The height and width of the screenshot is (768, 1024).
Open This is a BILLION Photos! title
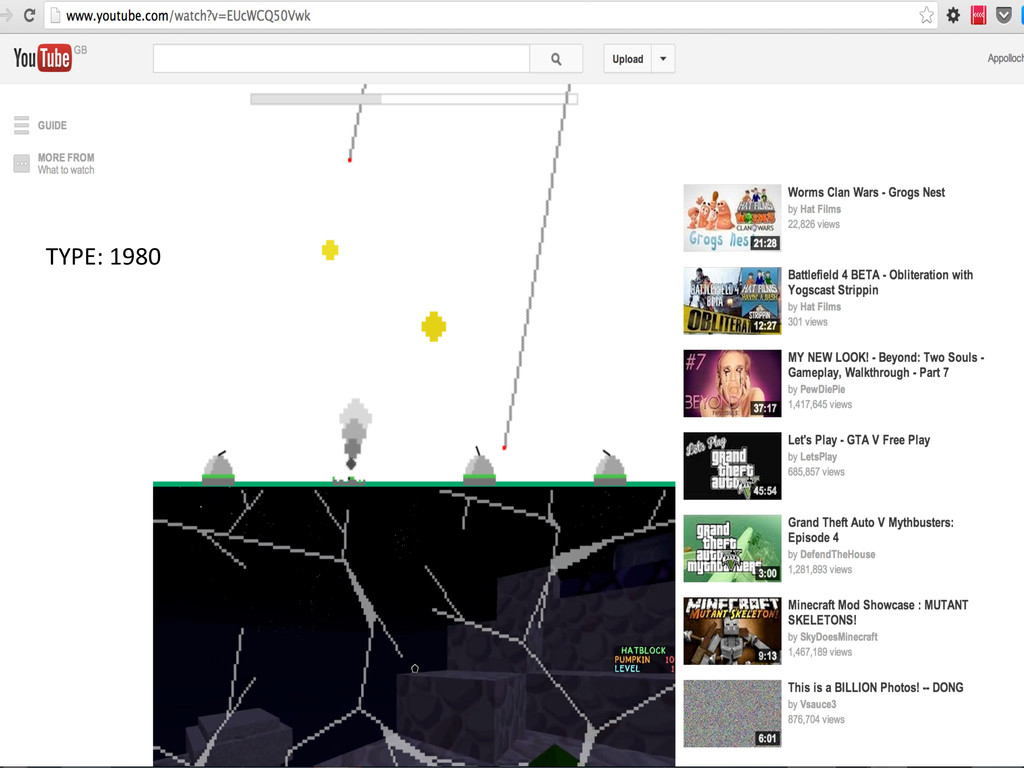[875, 687]
